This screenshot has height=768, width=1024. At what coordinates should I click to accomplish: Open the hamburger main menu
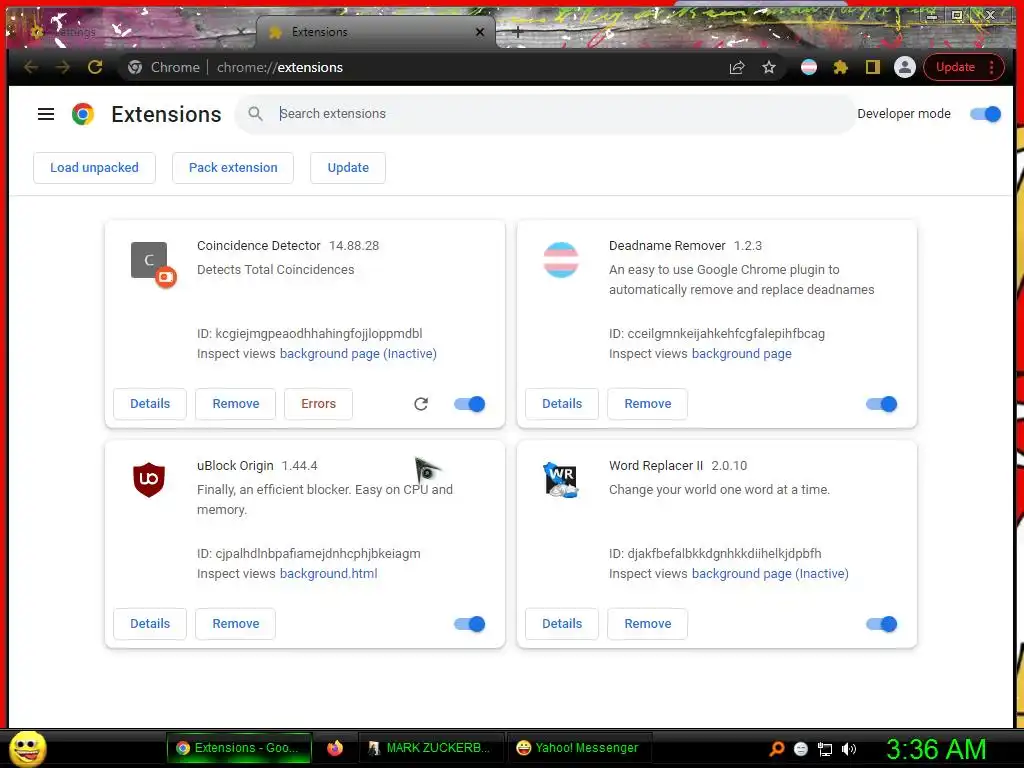click(46, 114)
